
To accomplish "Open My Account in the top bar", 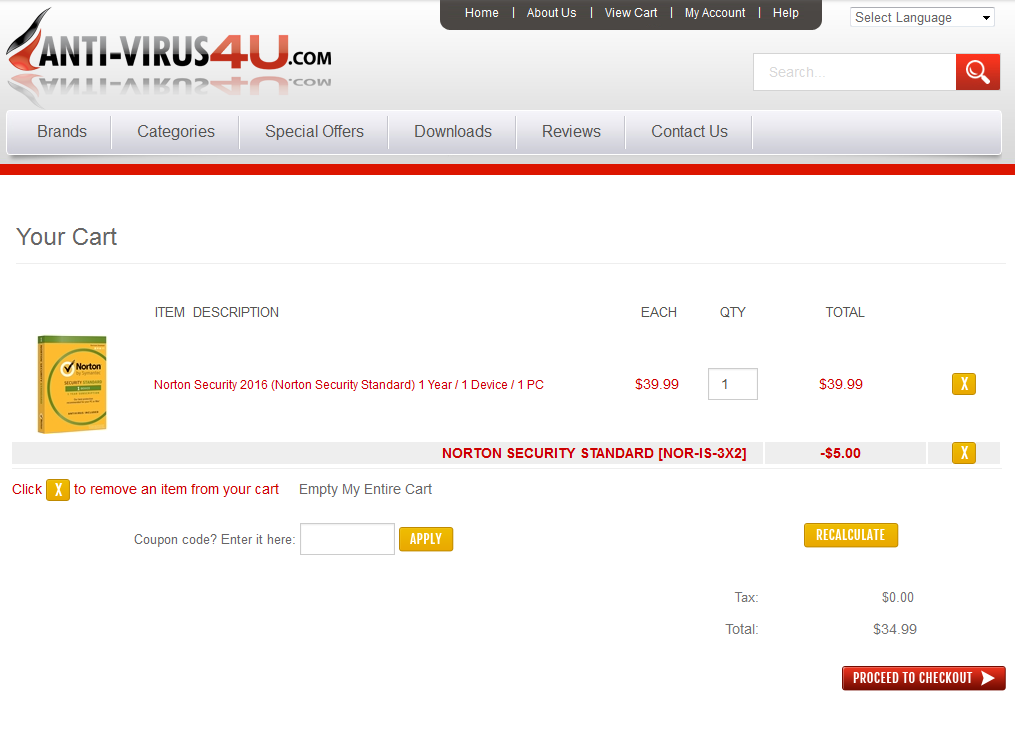I will coord(715,13).
